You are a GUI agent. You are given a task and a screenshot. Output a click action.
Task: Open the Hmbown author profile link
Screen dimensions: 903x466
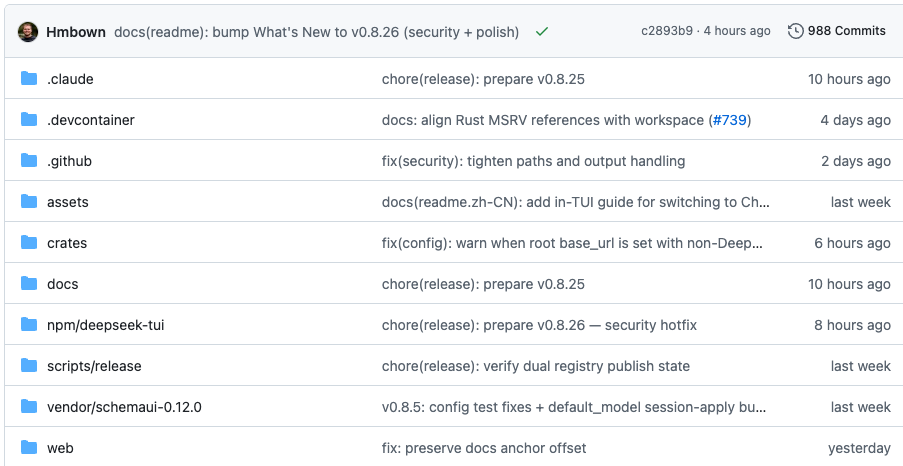76,32
